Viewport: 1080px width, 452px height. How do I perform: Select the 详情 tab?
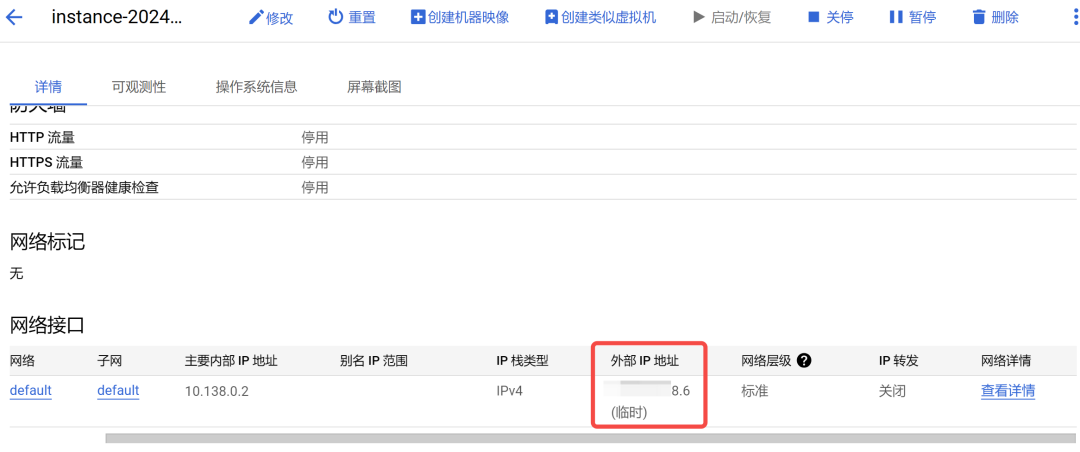(48, 87)
